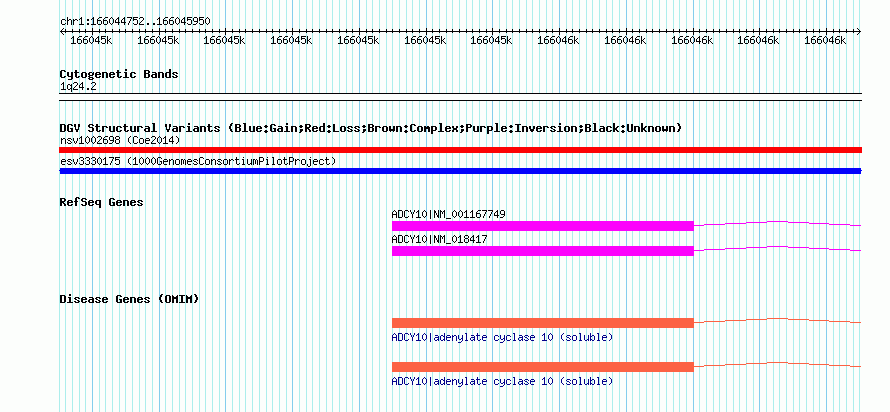Click the DGV Structural Variants track title
Image resolution: width=890 pixels, height=412 pixels.
(x=370, y=128)
